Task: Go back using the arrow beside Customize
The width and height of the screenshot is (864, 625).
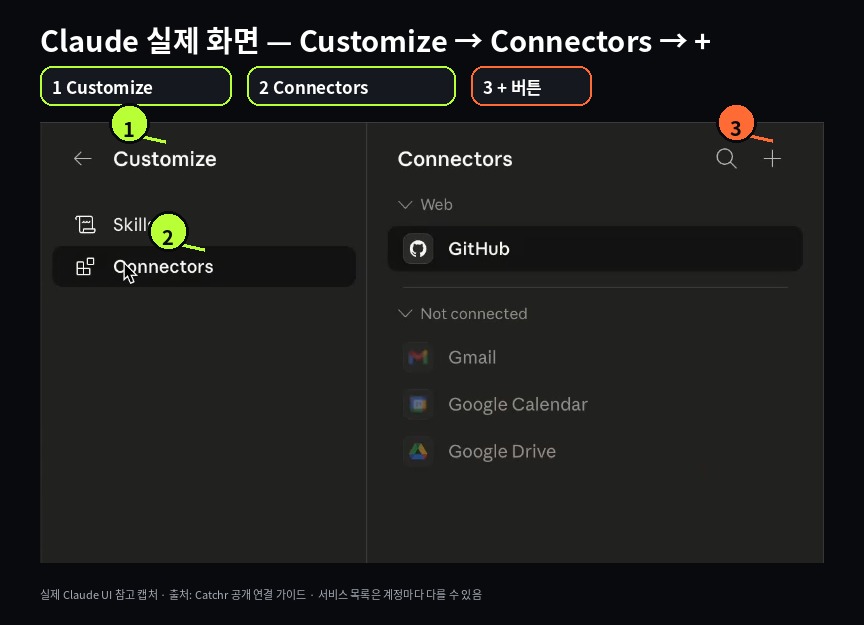Action: click(x=83, y=159)
